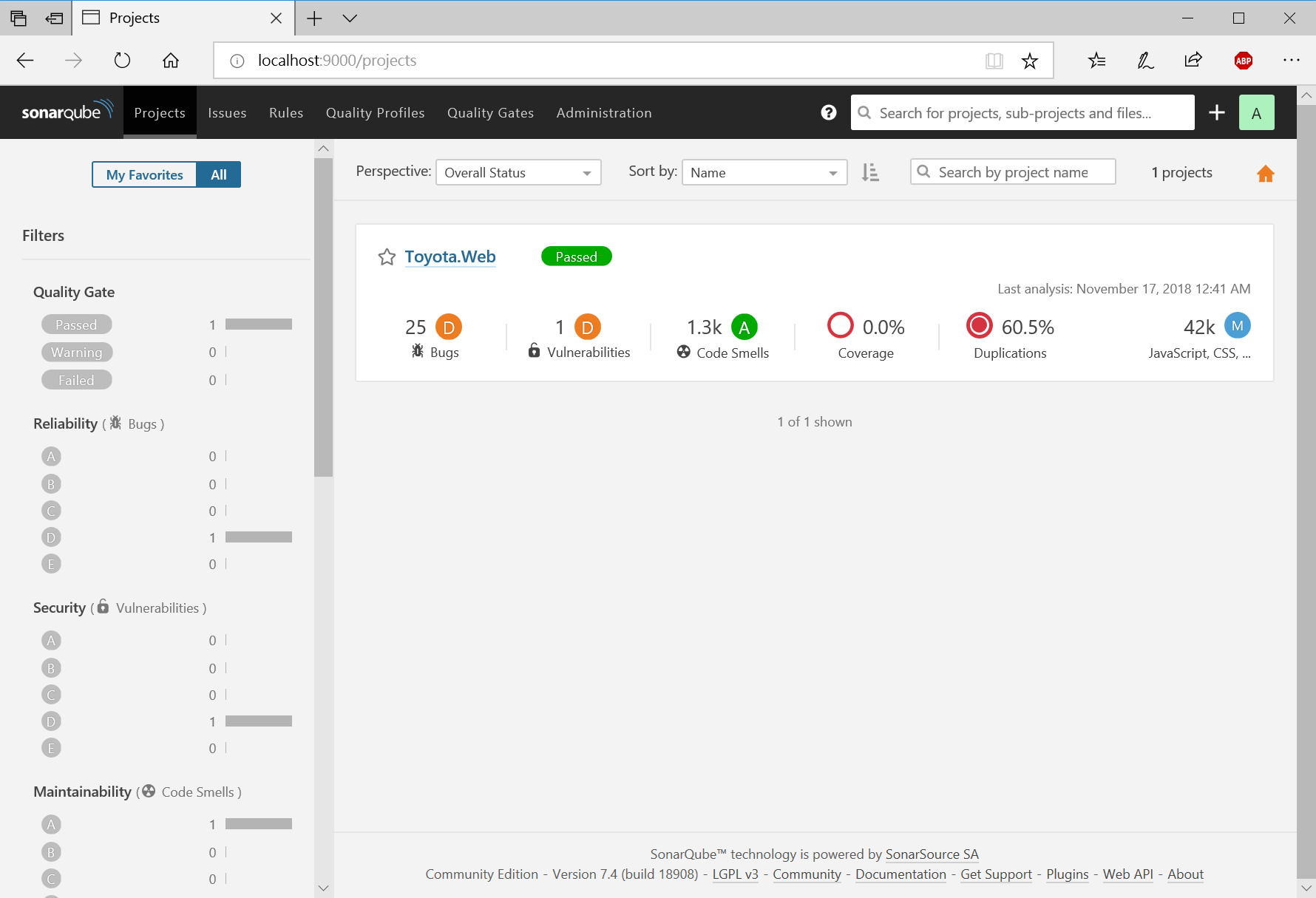Filter Reliability by rating A
The width and height of the screenshot is (1316, 898).
tap(51, 456)
